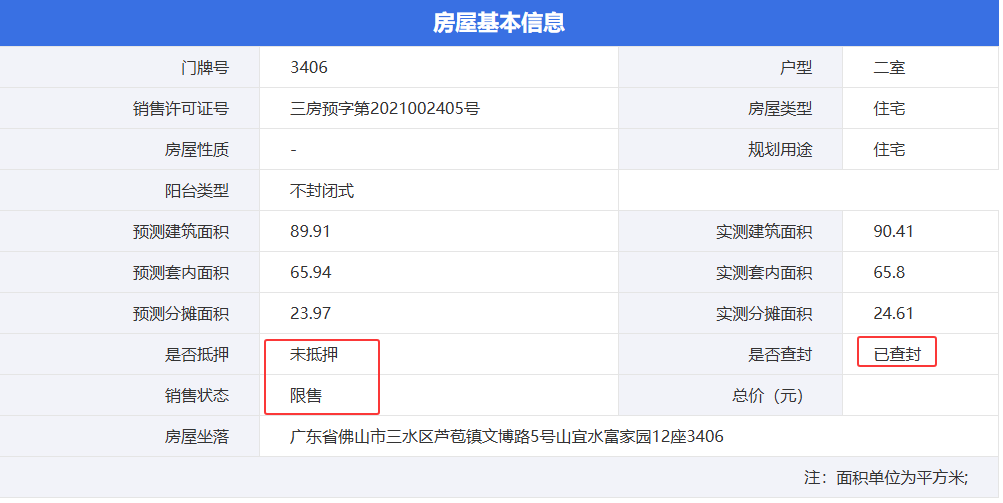This screenshot has height=503, width=1003.
Task: Select the 实测分摊面积 label
Action: [764, 313]
